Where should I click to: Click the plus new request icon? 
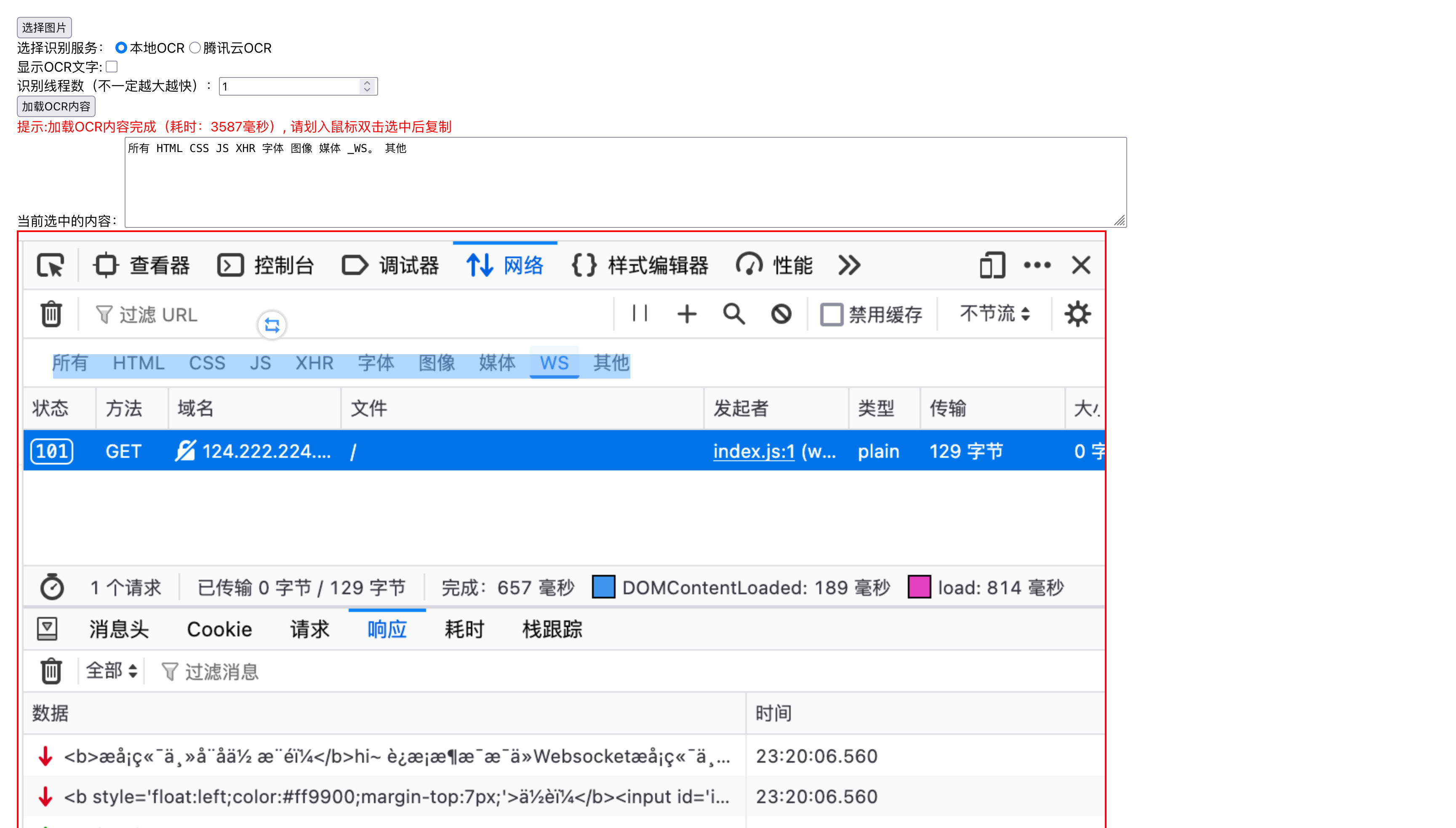[x=687, y=314]
